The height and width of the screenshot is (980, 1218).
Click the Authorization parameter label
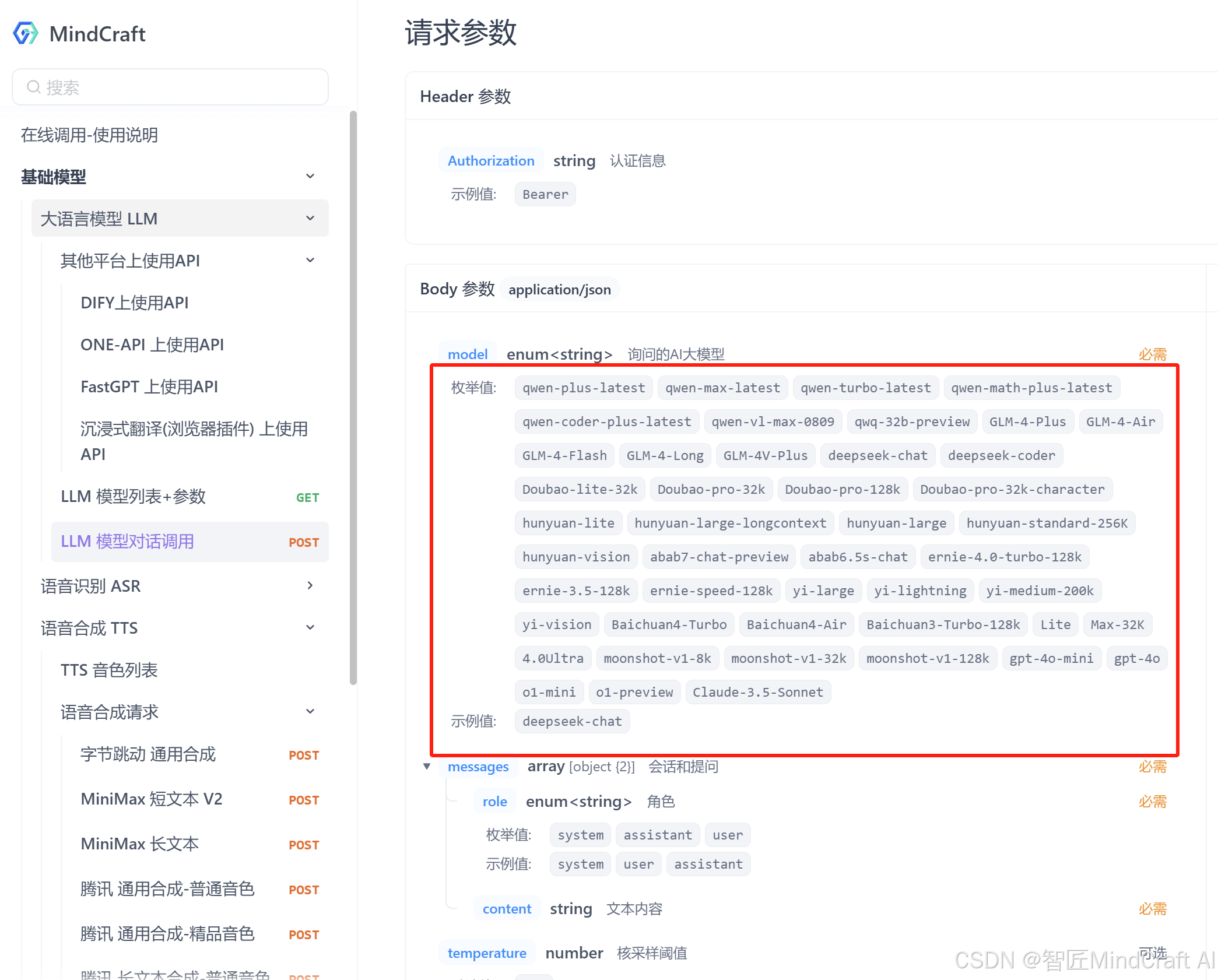(491, 161)
